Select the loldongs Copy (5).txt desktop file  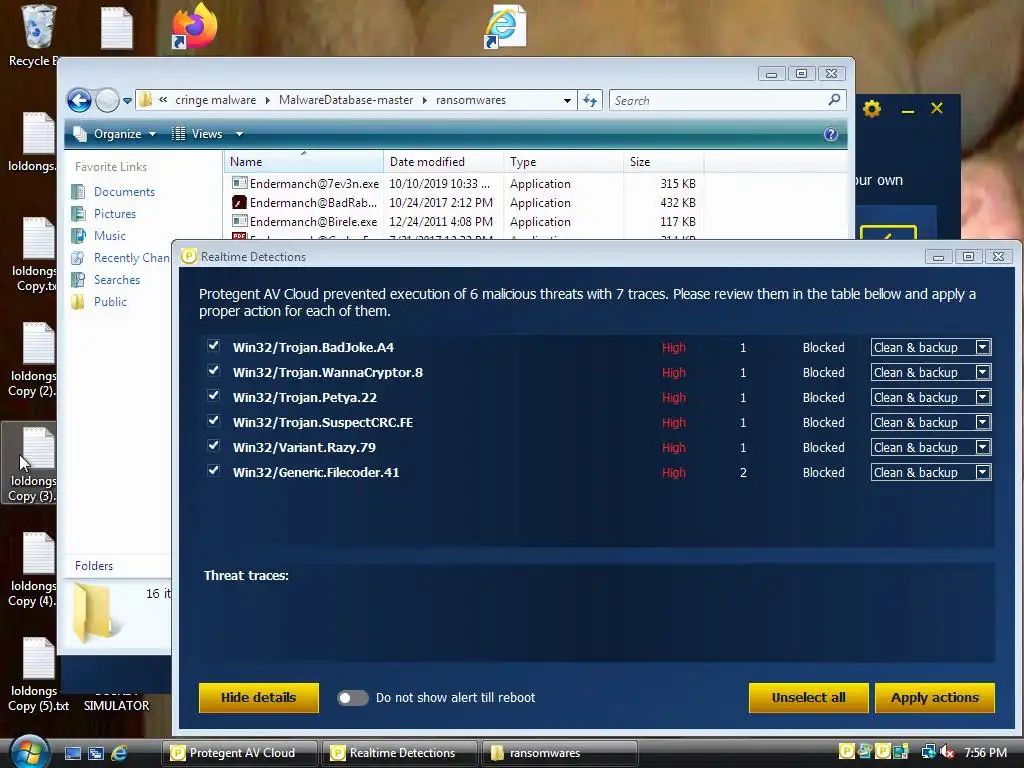[38, 675]
